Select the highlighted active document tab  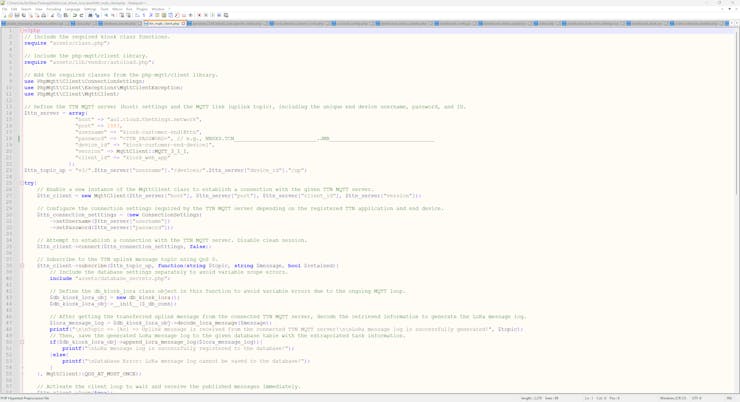coord(164,23)
